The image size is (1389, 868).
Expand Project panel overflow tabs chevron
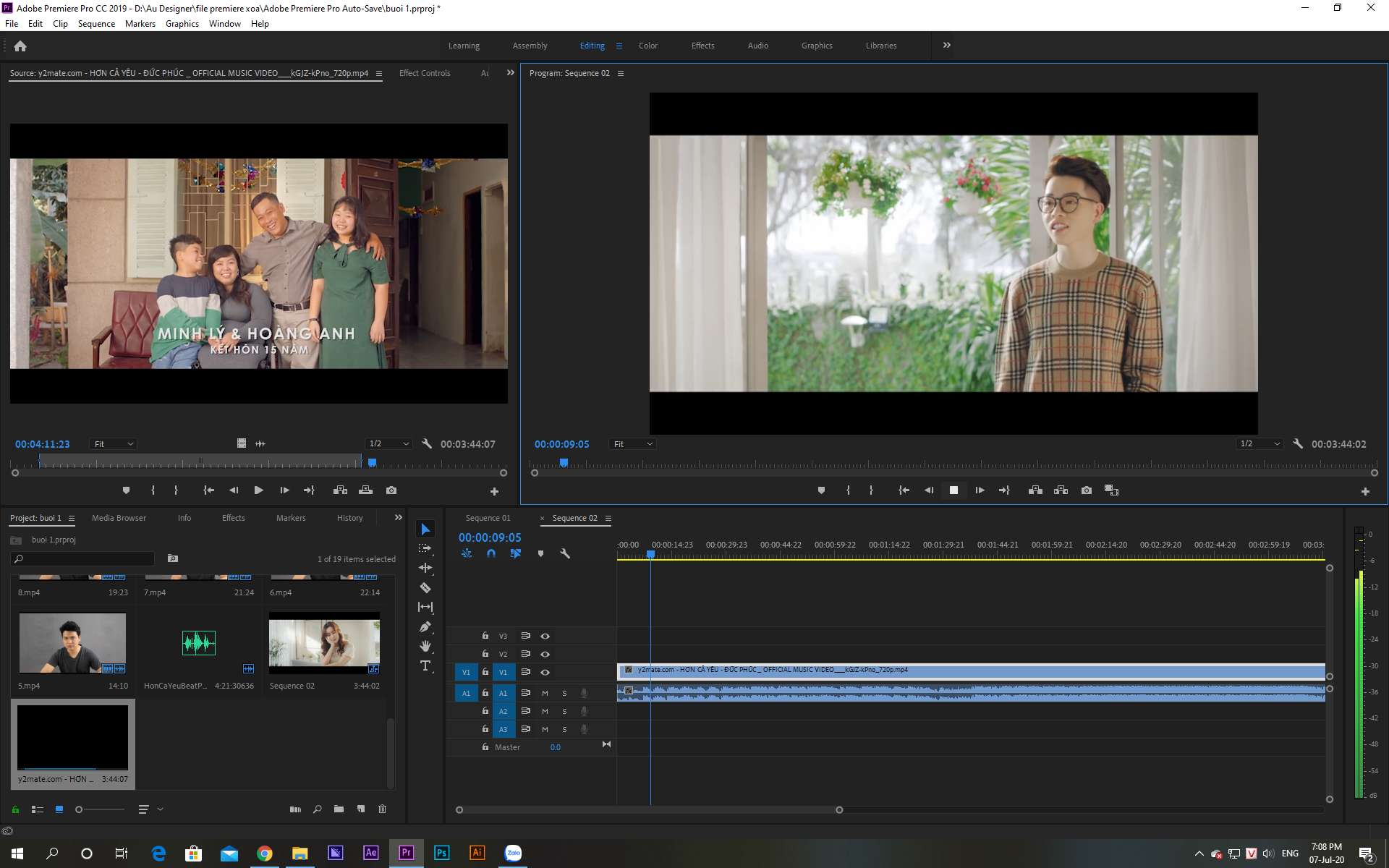pos(398,518)
